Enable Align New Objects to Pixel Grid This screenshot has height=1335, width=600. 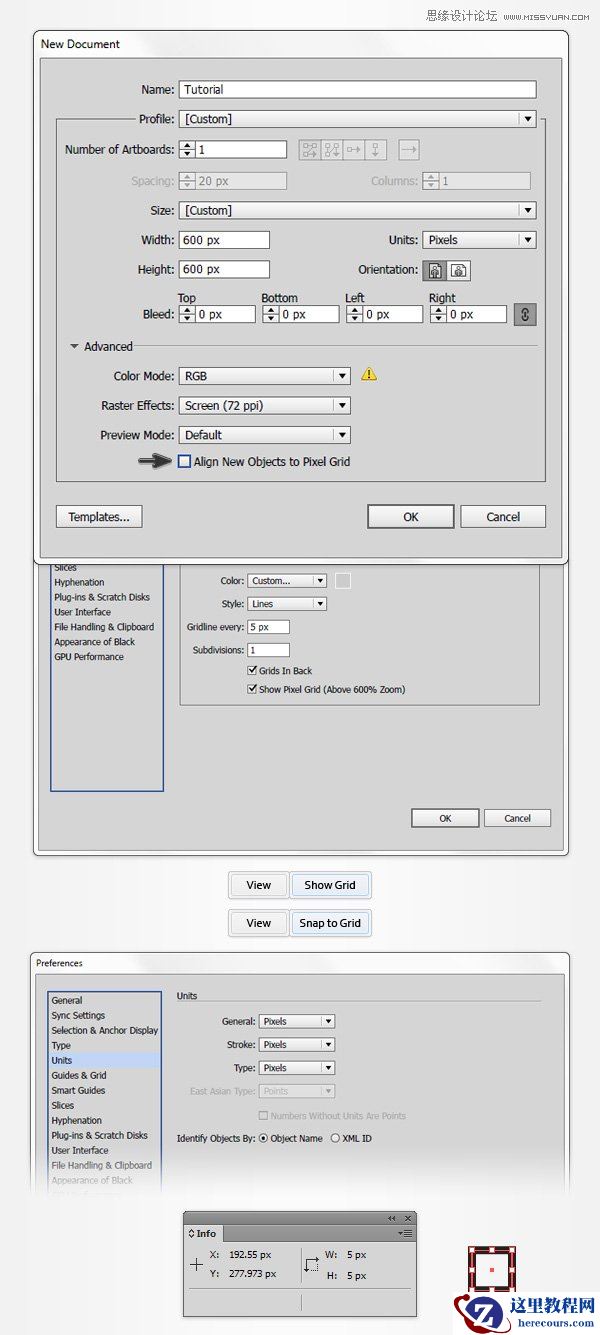(184, 462)
